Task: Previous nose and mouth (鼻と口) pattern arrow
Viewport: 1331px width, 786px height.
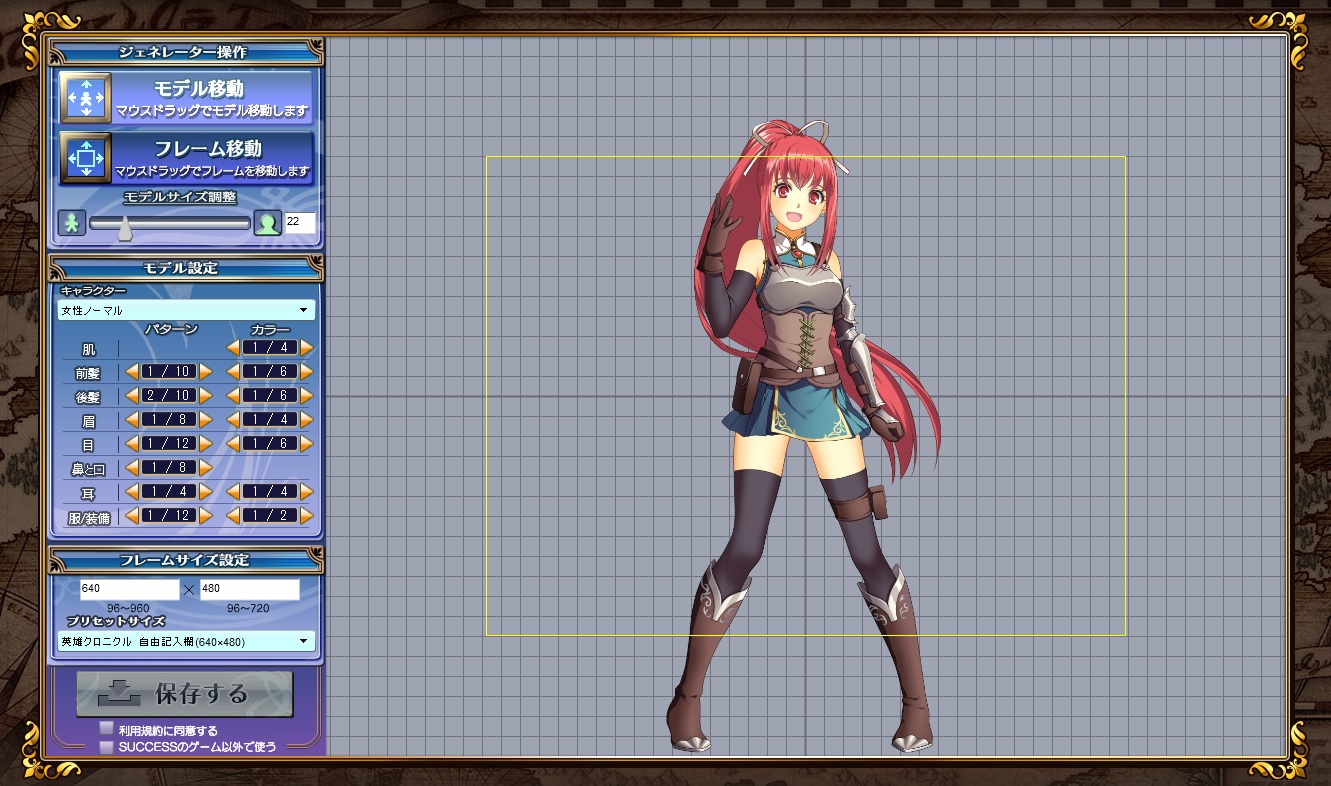Action: click(132, 468)
